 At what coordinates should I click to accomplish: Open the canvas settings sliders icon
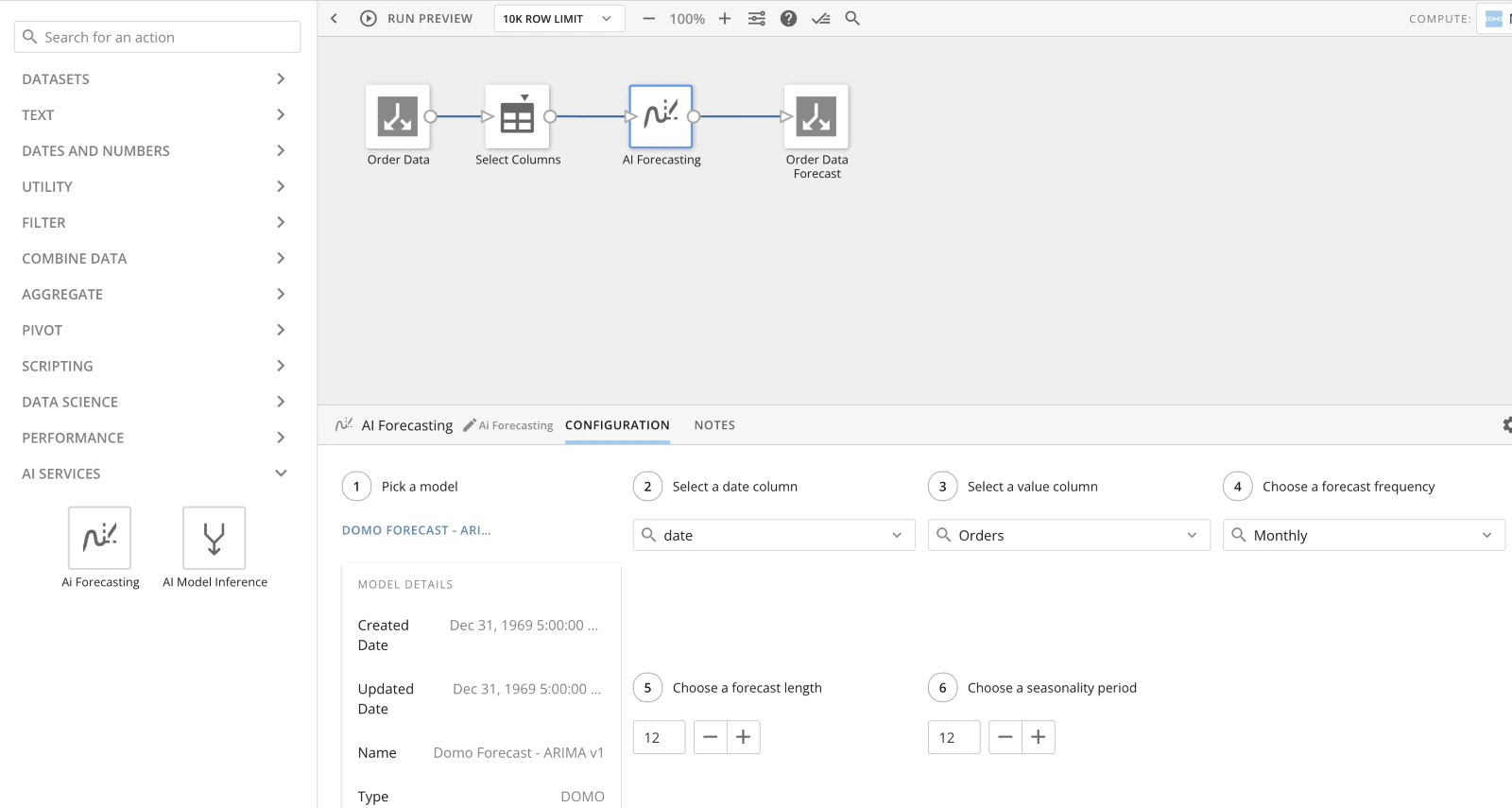click(x=757, y=18)
